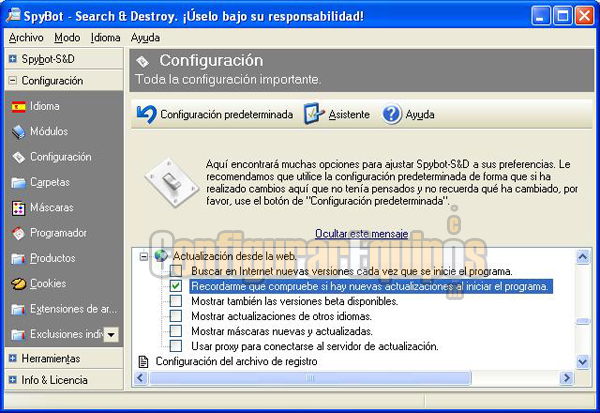This screenshot has width=600, height=413.
Task: Click the Cookies icon in sidebar
Action: click(x=18, y=284)
